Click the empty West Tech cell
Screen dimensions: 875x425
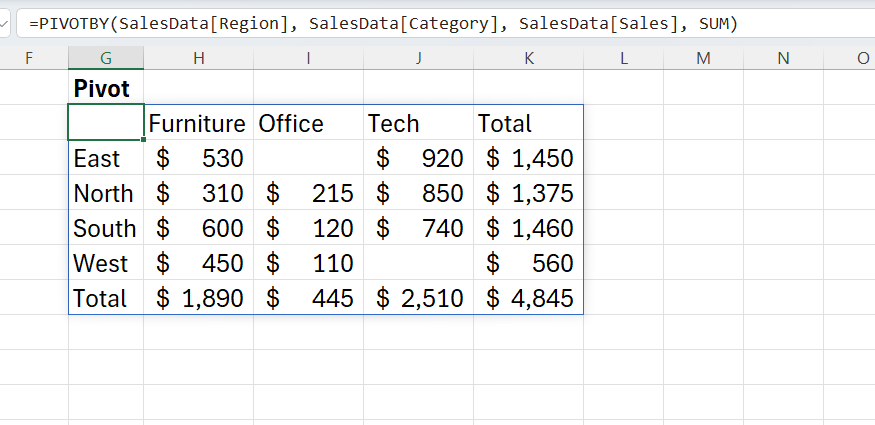[x=419, y=263]
